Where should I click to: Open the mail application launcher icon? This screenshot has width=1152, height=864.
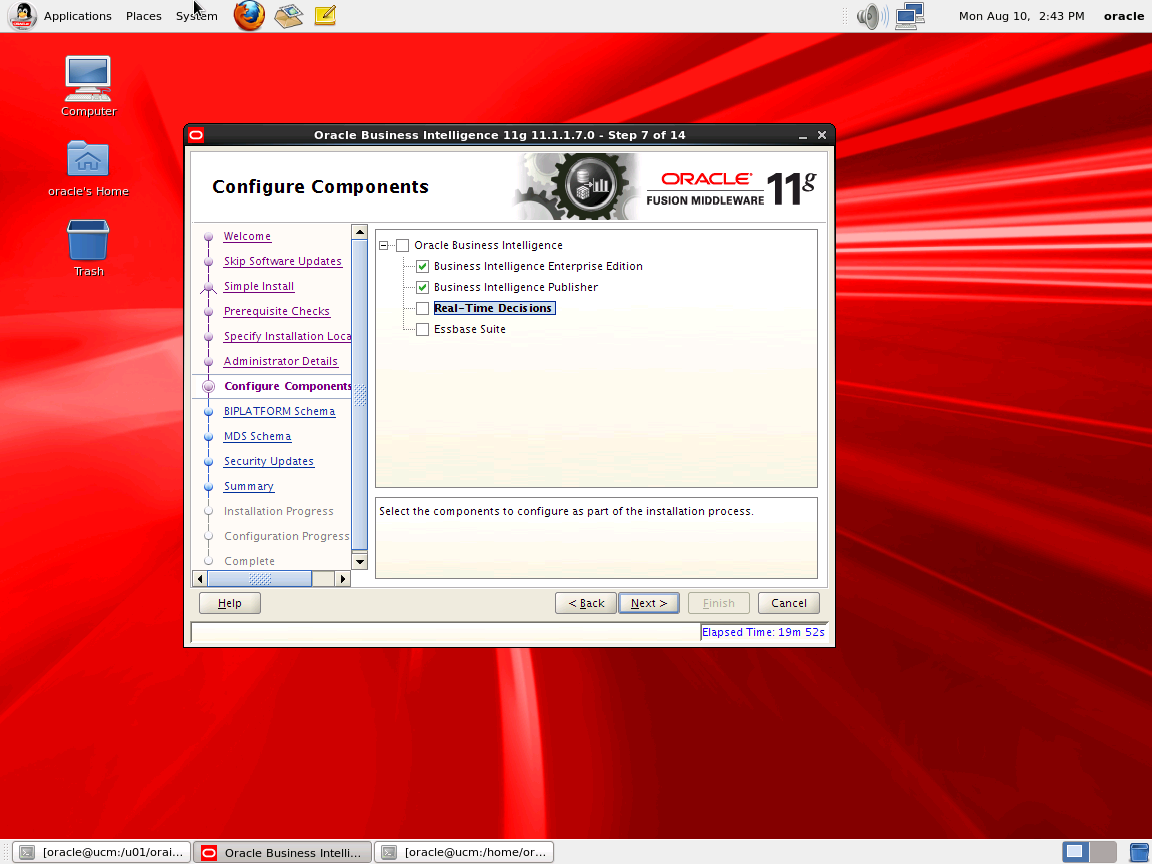[289, 15]
